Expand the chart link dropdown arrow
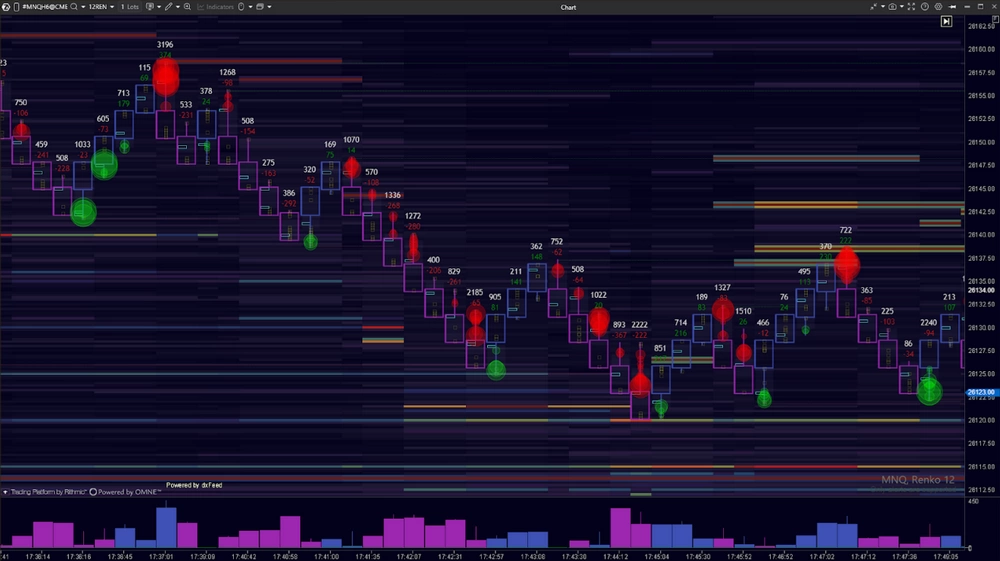This screenshot has height=561, width=1000. (x=883, y=6)
